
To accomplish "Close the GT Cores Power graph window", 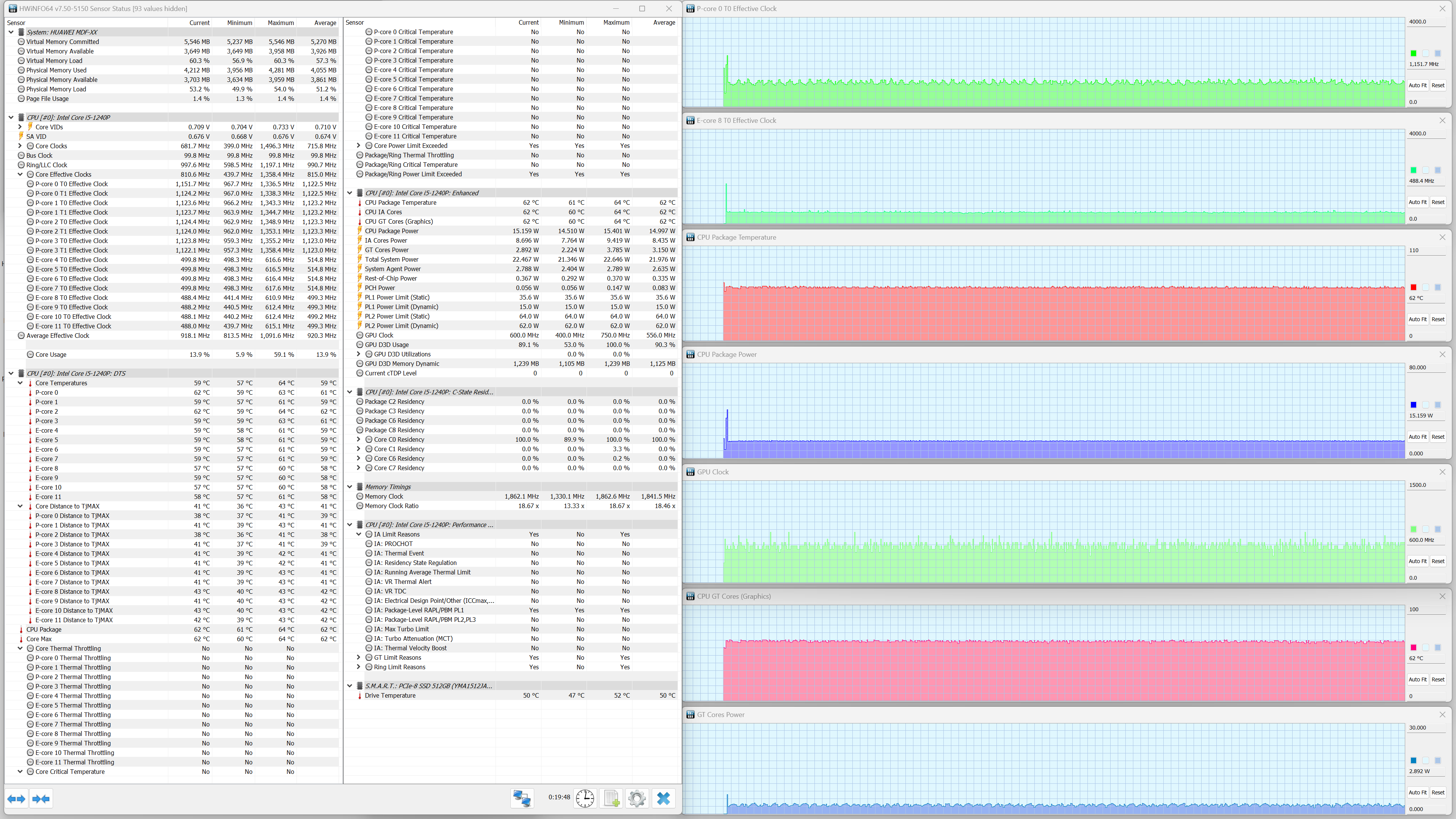I will [x=1442, y=714].
